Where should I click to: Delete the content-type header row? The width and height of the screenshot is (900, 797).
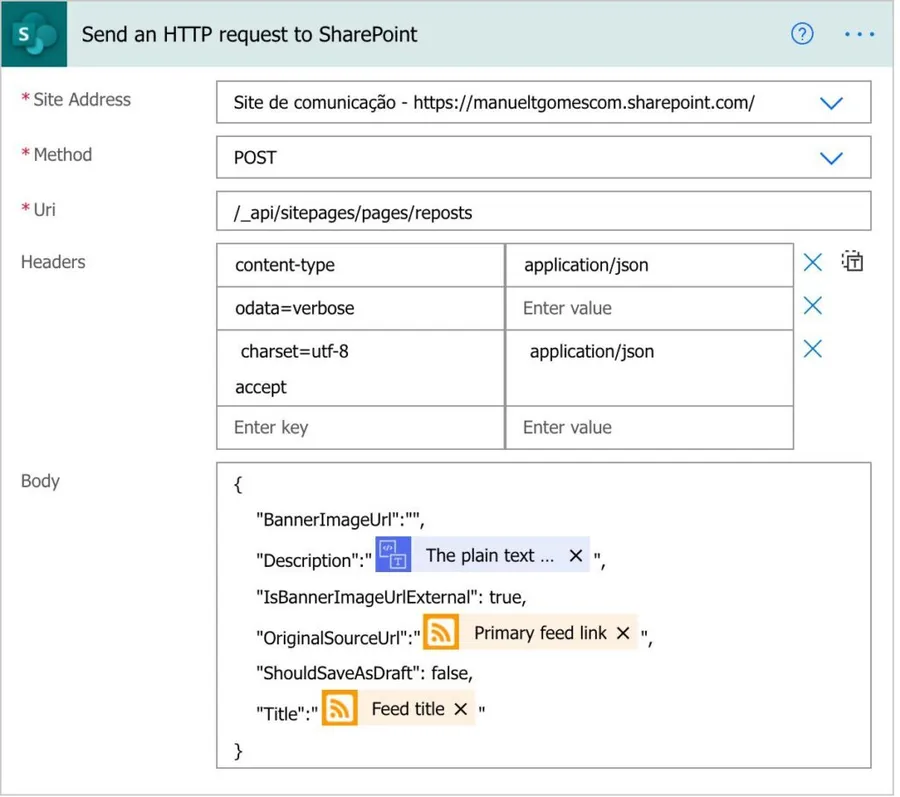(813, 262)
